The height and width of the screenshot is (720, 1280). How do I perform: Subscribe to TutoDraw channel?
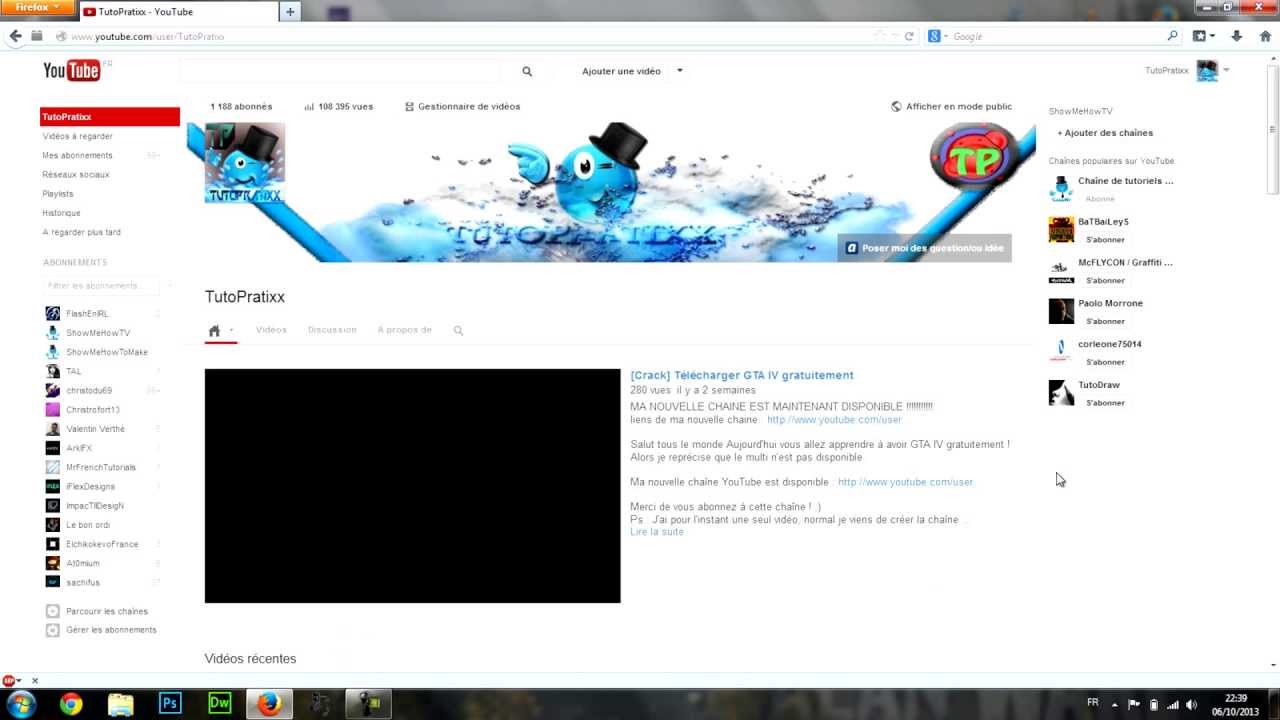(x=1105, y=403)
